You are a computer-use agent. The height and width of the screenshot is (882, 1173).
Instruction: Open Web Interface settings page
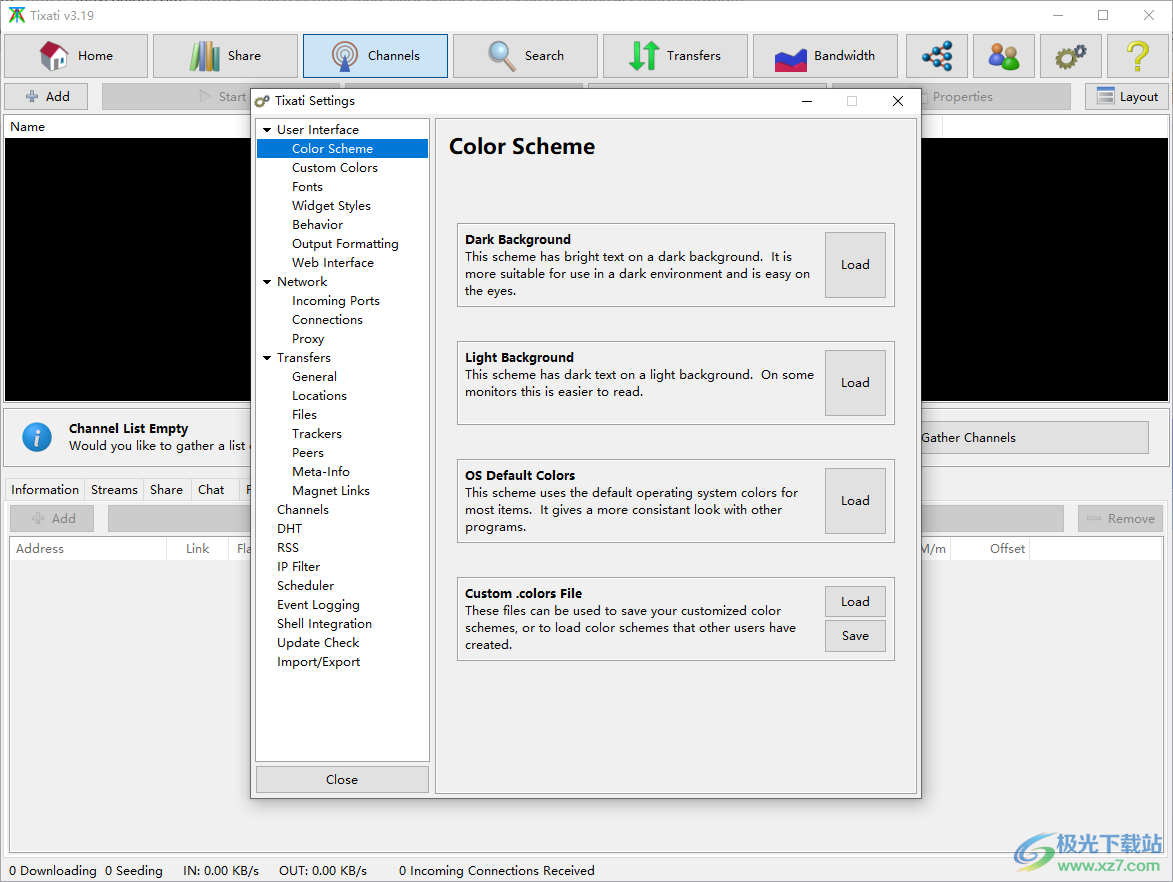pyautogui.click(x=333, y=263)
